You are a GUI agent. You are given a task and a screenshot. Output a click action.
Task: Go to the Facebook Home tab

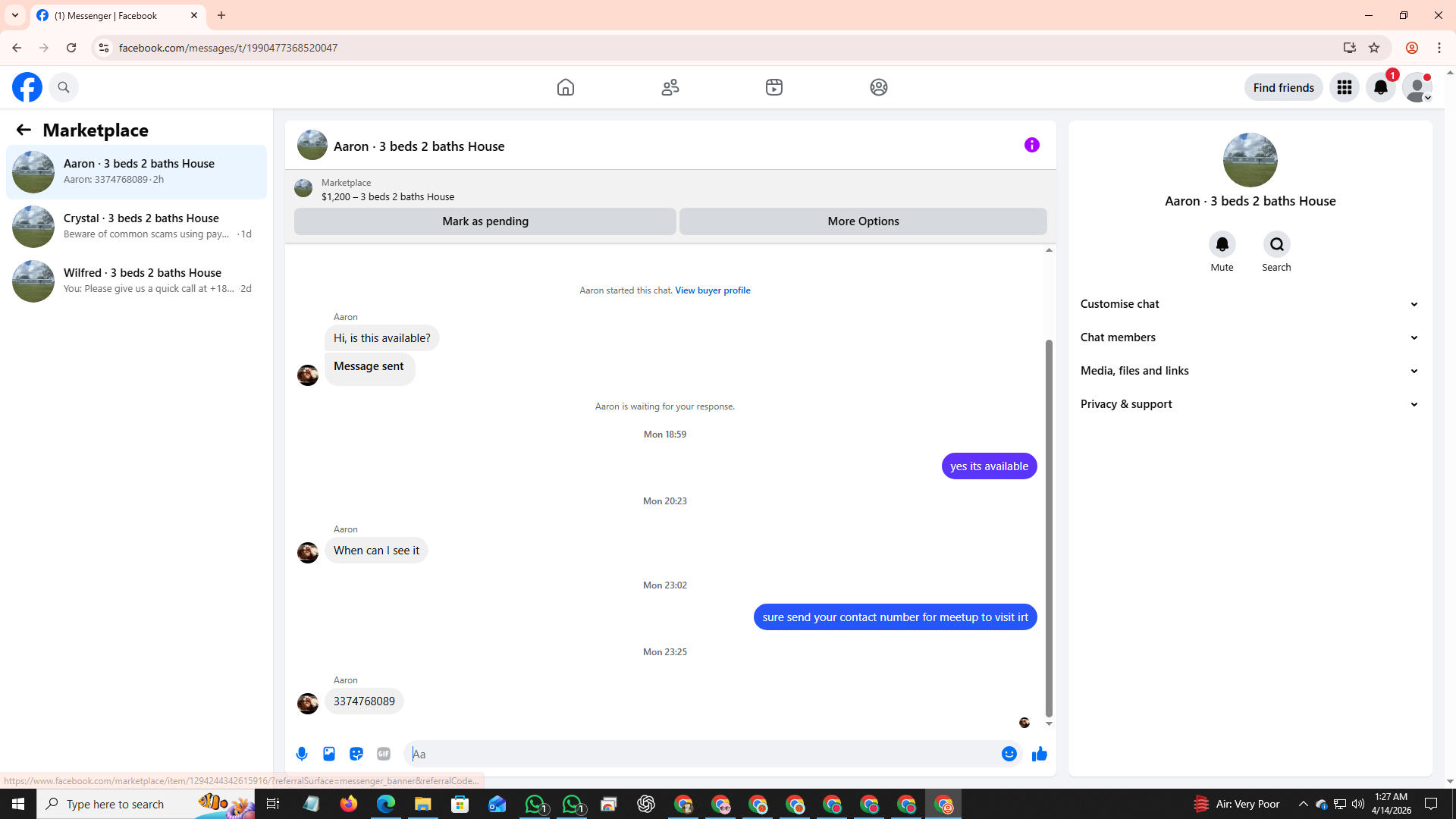click(566, 87)
